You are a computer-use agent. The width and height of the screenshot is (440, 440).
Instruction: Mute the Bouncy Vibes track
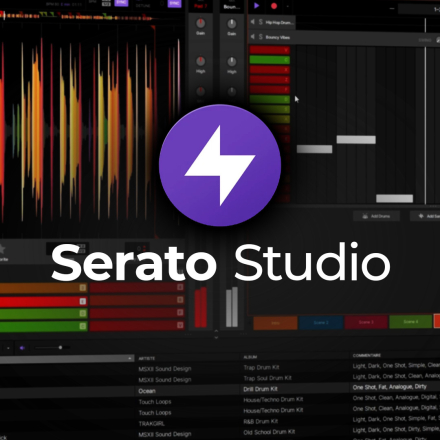pyautogui.click(x=253, y=37)
